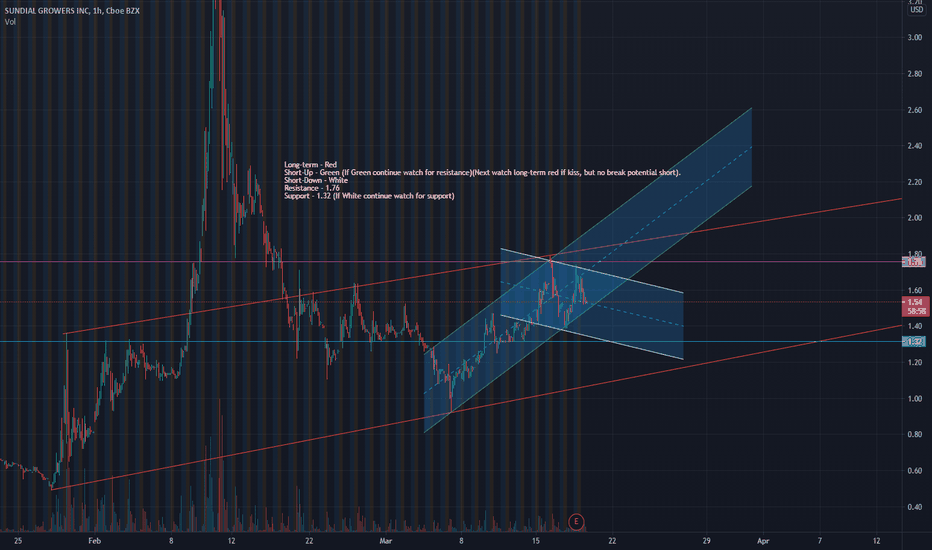932x550 pixels.
Task: Open the USD currency selector
Action: [x=916, y=10]
